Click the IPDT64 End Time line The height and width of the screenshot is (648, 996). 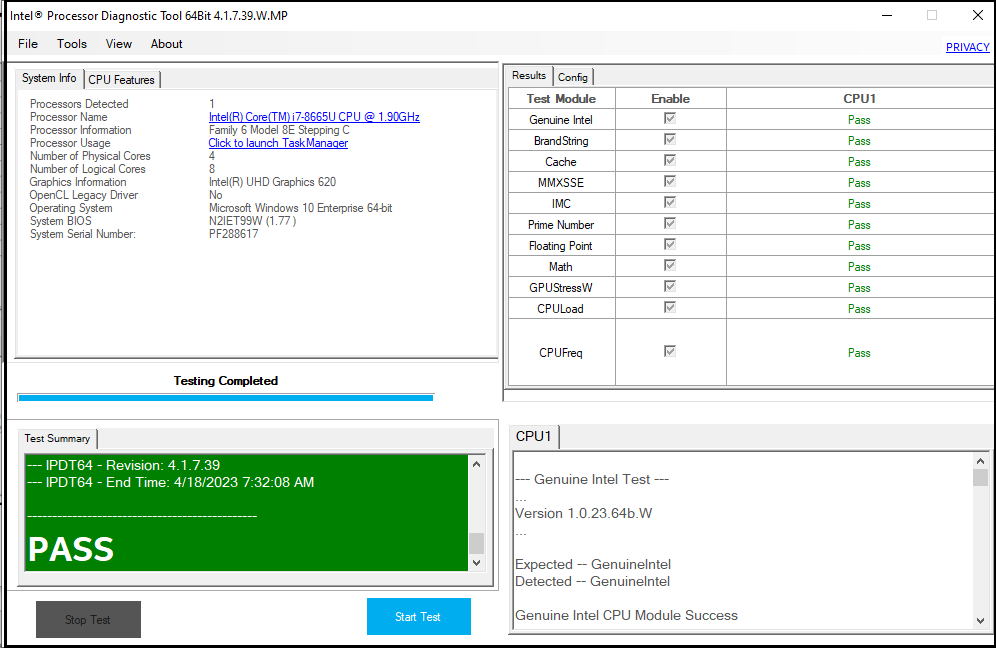(x=171, y=482)
